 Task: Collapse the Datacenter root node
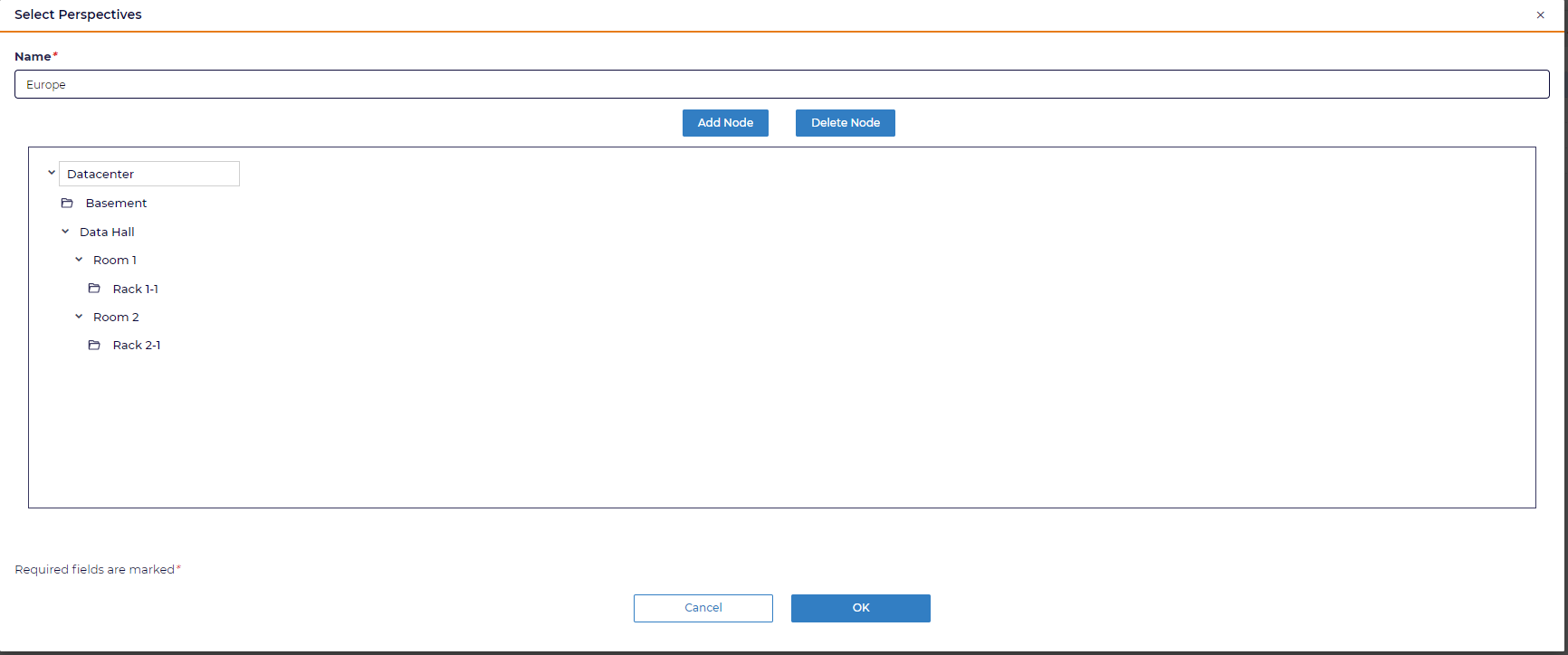point(52,173)
